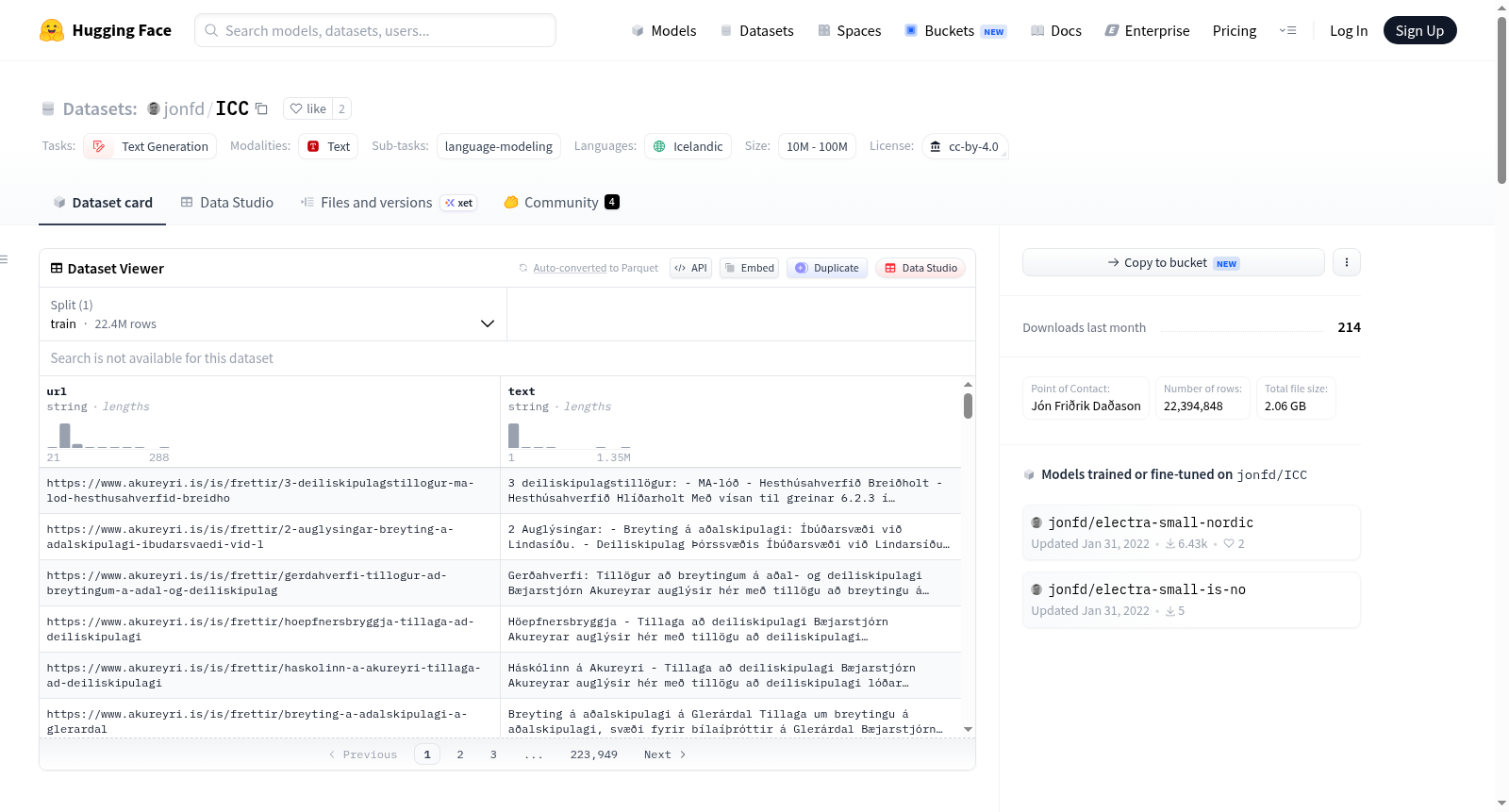
Task: Go to page 3 of results
Action: click(x=493, y=754)
